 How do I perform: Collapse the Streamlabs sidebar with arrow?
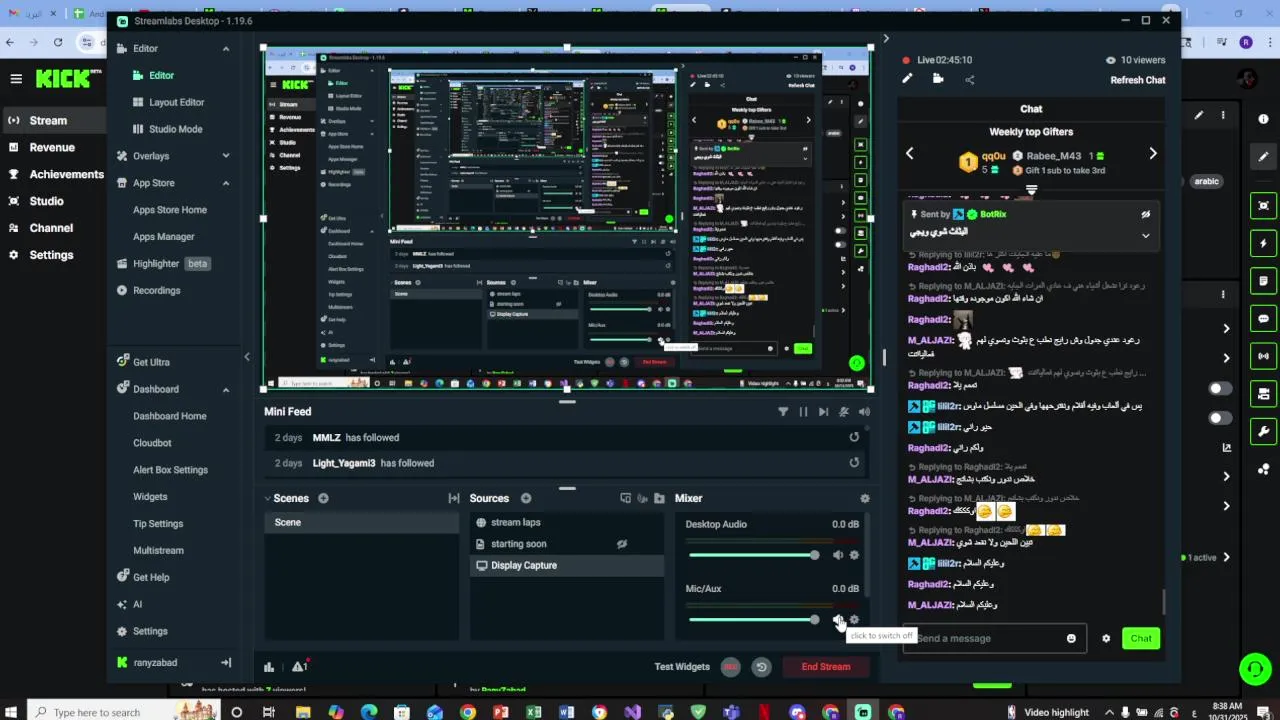[x=247, y=357]
